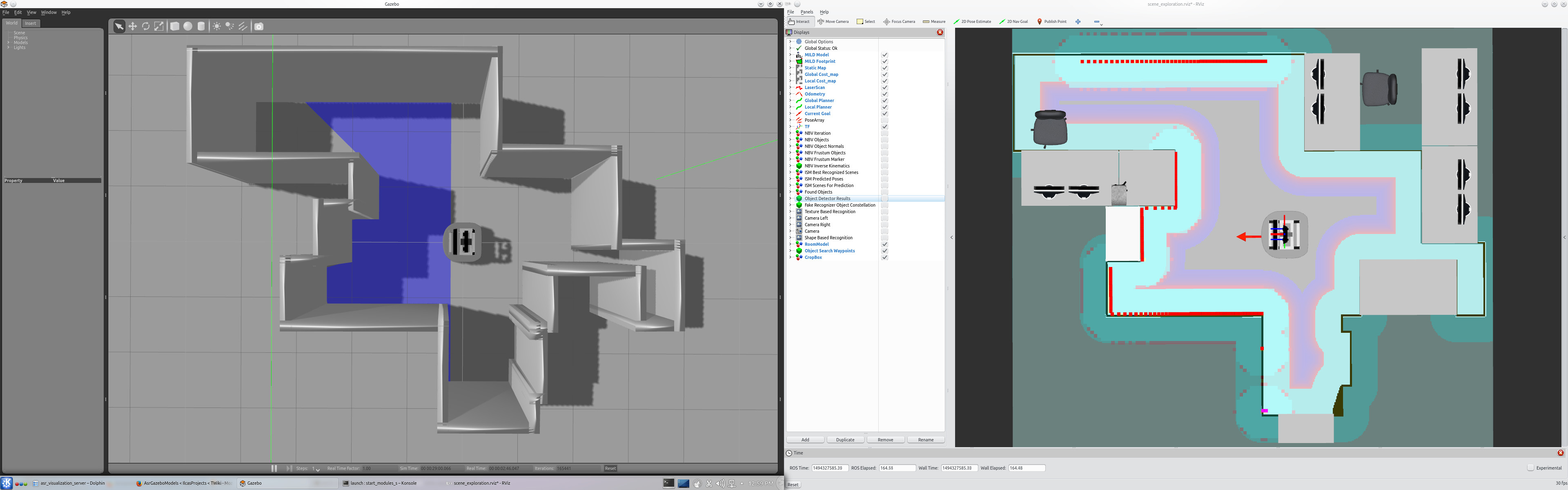1568x490 pixels.
Task: Click the Remove display button
Action: click(885, 439)
